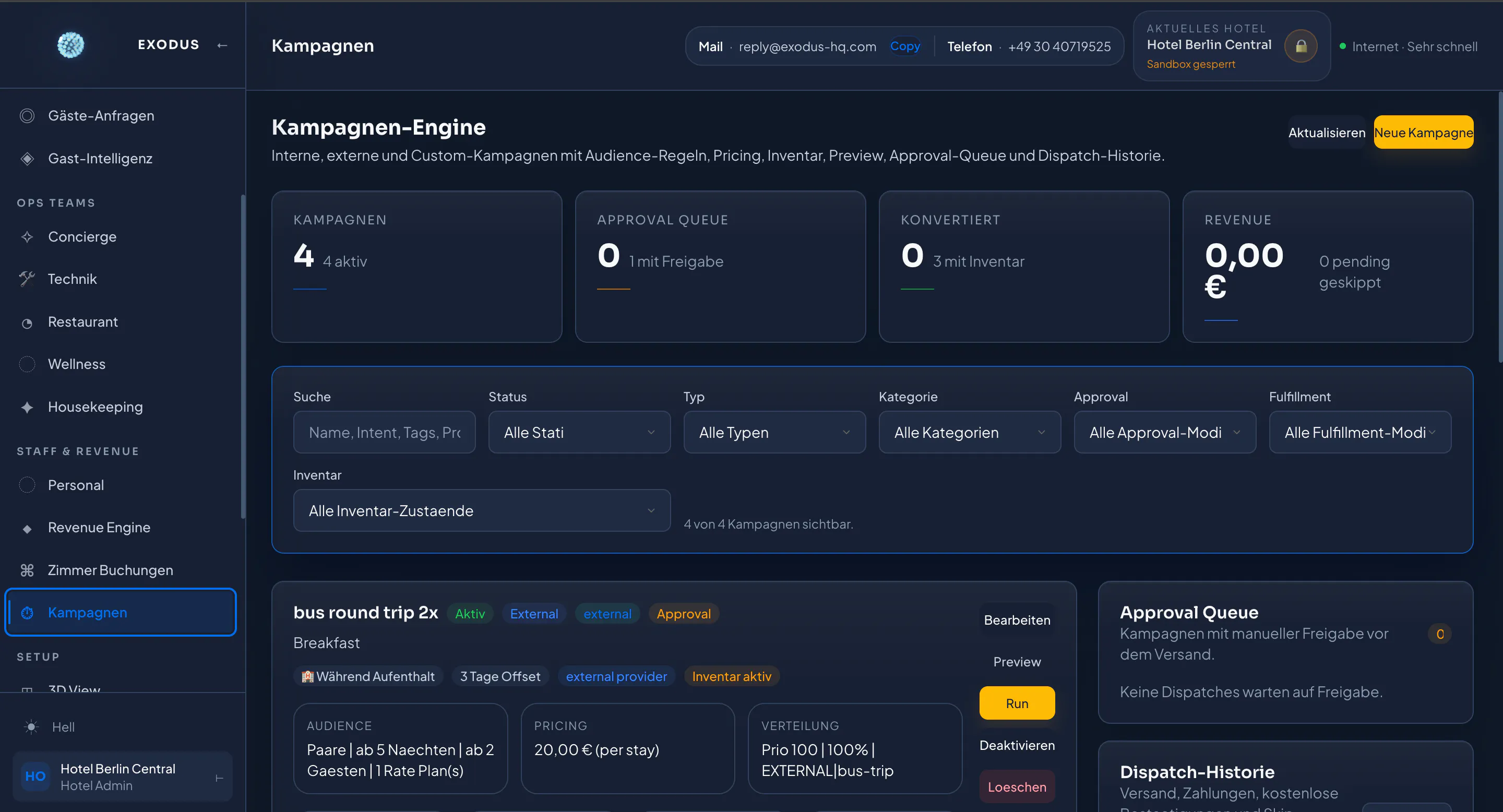Click the Revenue Engine diamond icon
Screen dimensions: 1503x812
point(27,529)
